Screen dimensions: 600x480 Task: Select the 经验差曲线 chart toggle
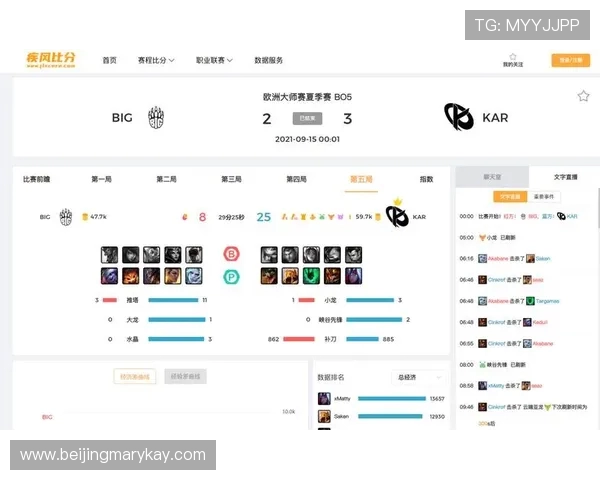click(x=186, y=377)
